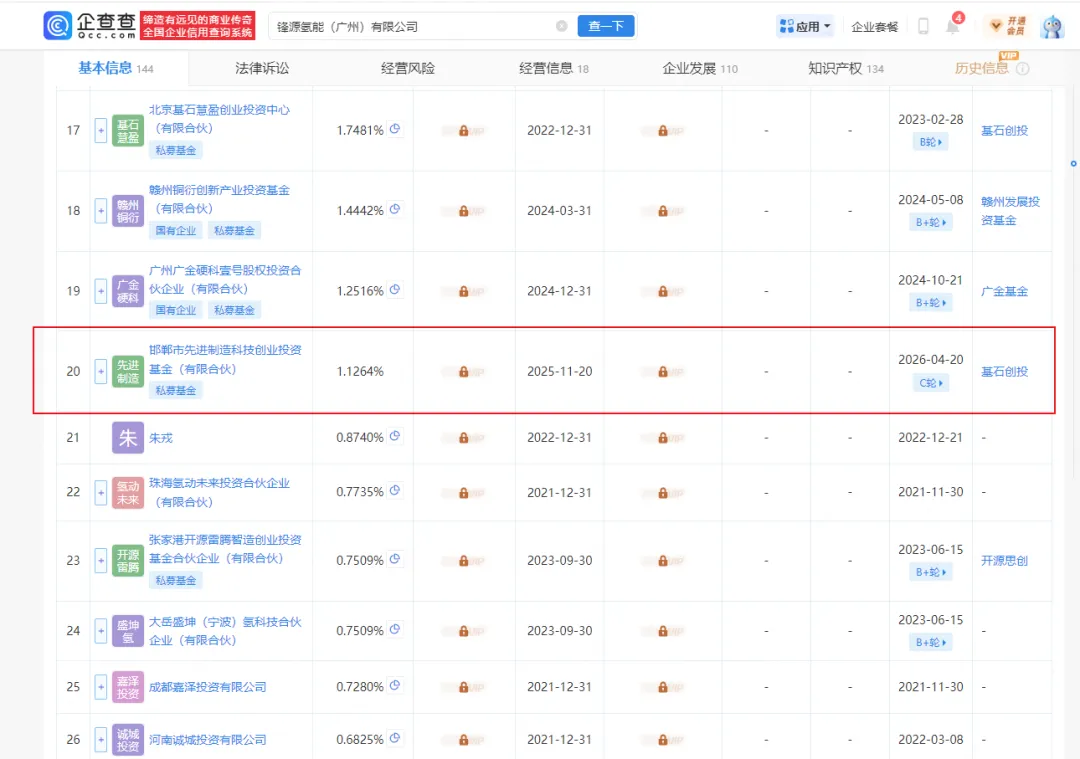Clear the search box text

(x=561, y=26)
